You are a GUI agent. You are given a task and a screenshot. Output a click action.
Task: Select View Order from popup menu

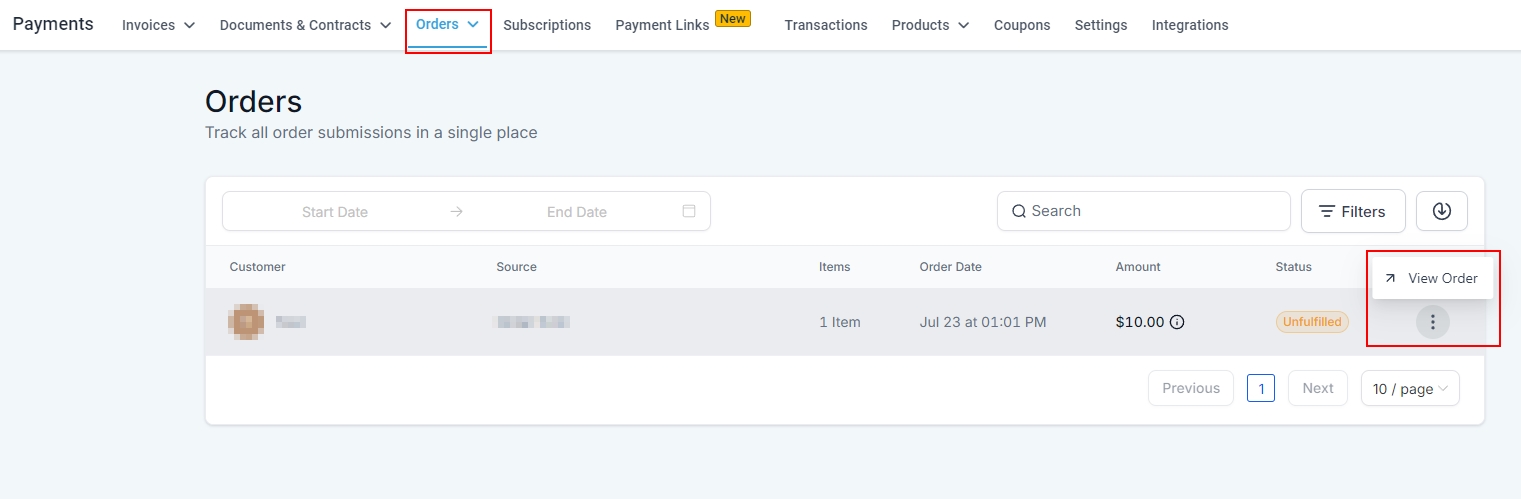click(x=1432, y=278)
